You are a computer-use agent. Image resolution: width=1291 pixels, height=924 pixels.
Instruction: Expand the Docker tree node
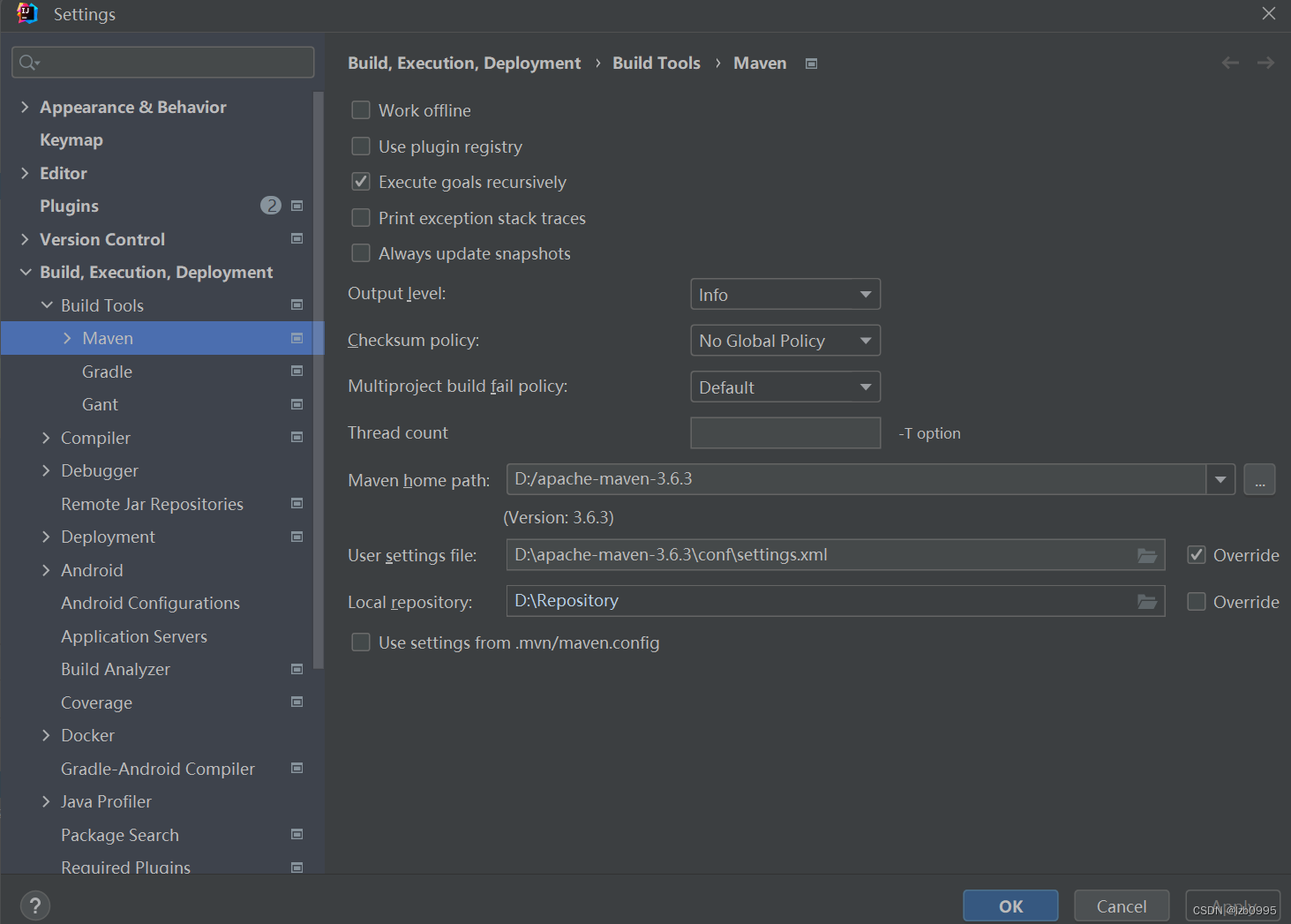(46, 735)
